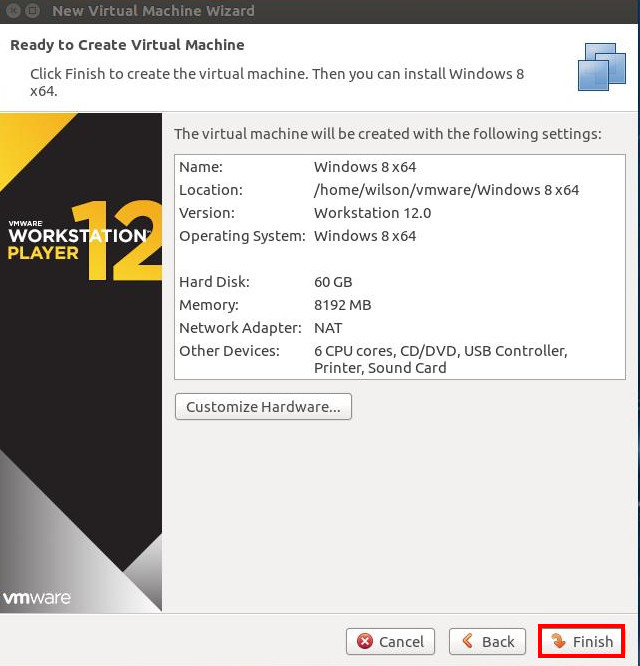Viewport: 640px width, 666px height.
Task: Click the NAT network adapter value
Action: pos(328,328)
